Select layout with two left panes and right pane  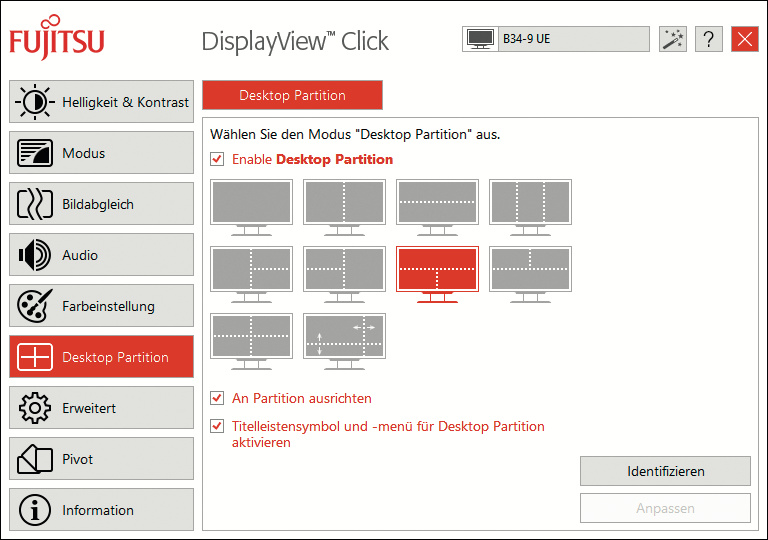[344, 274]
